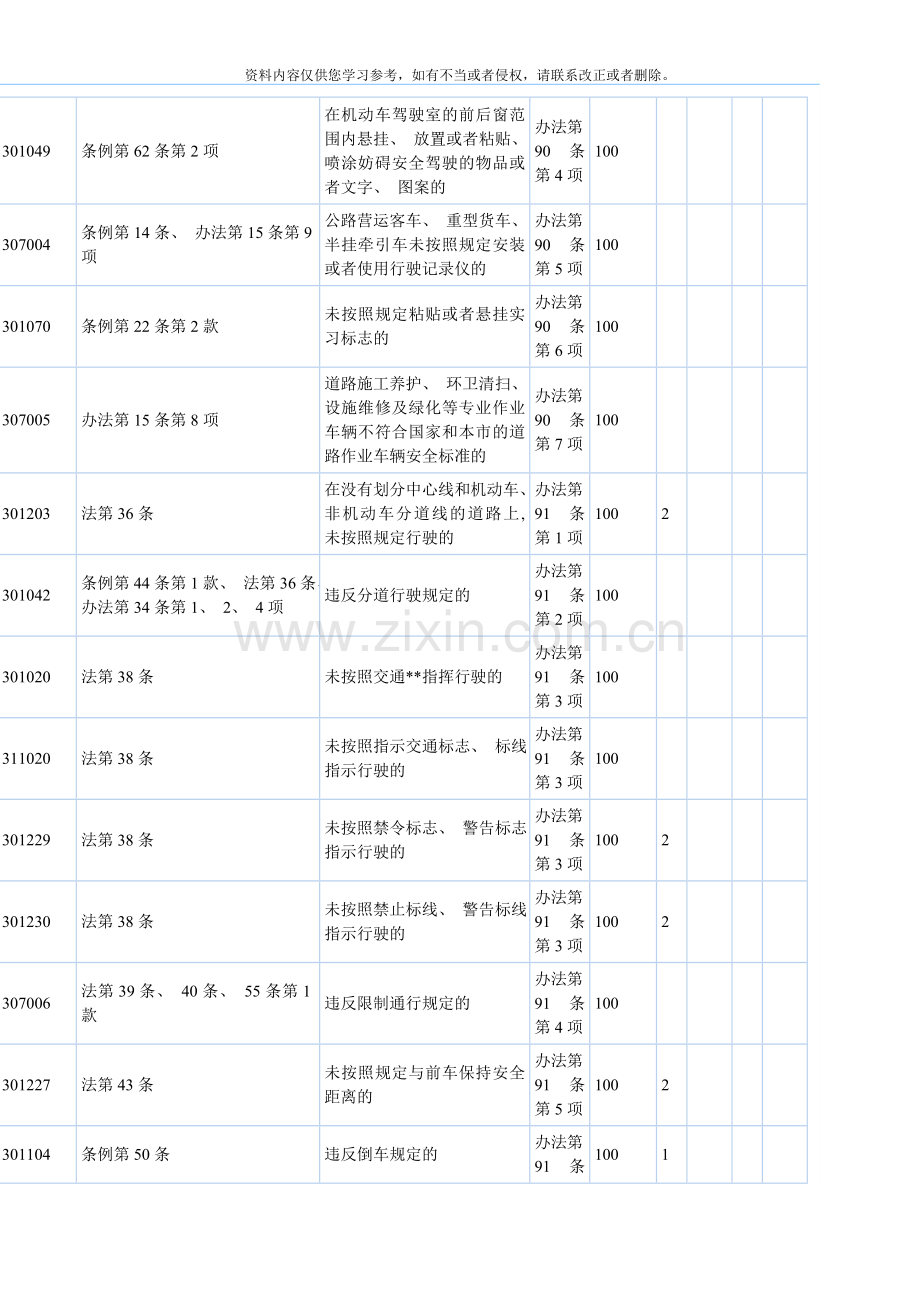Click code 301230 in first column
Viewport: 920px width, 1302px height.
pos(26,922)
